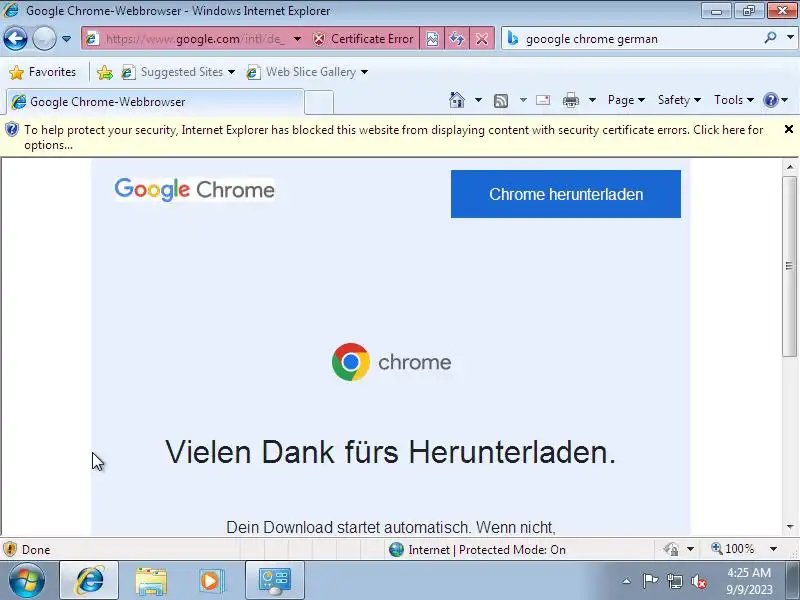The image size is (800, 600).
Task: Click the Compatibility View icon
Action: pos(432,39)
